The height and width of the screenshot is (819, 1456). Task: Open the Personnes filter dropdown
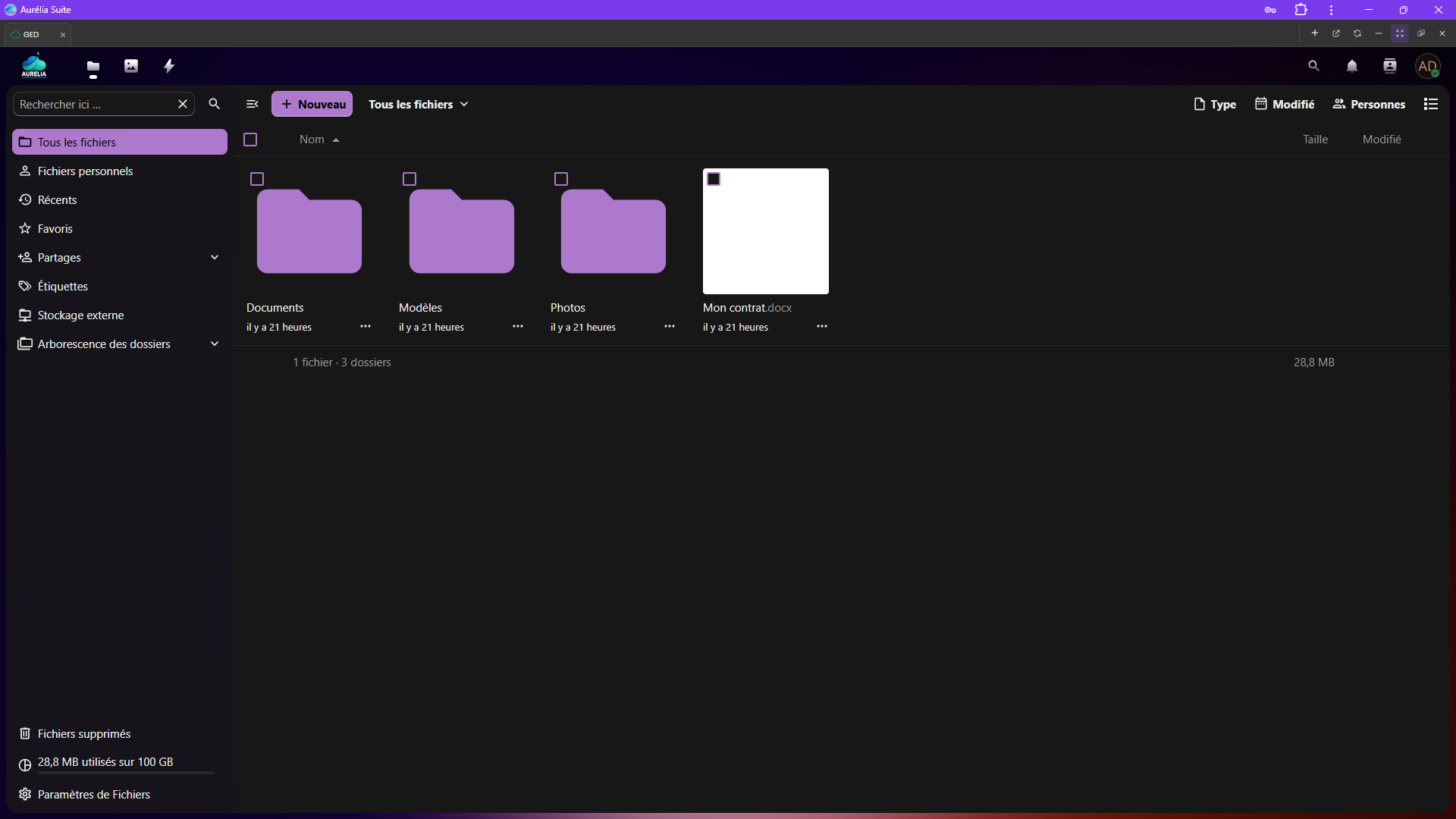1370,105
